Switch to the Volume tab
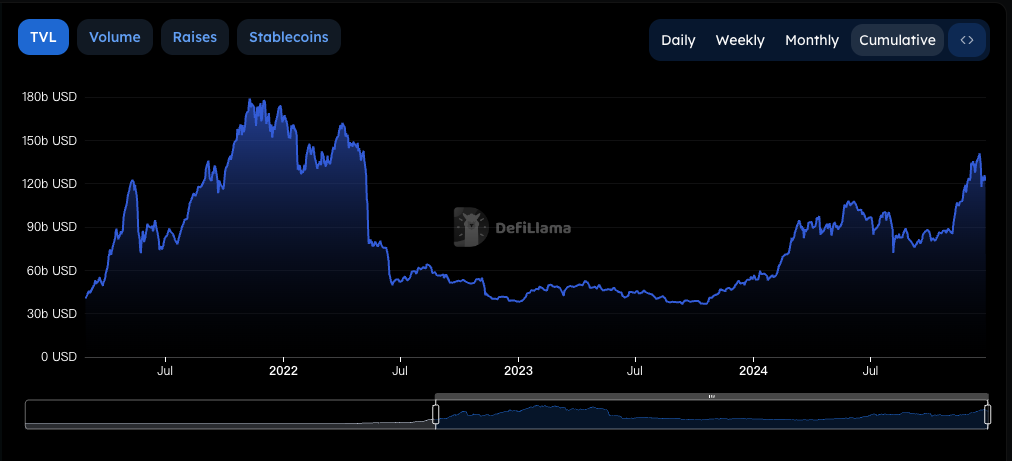 115,37
